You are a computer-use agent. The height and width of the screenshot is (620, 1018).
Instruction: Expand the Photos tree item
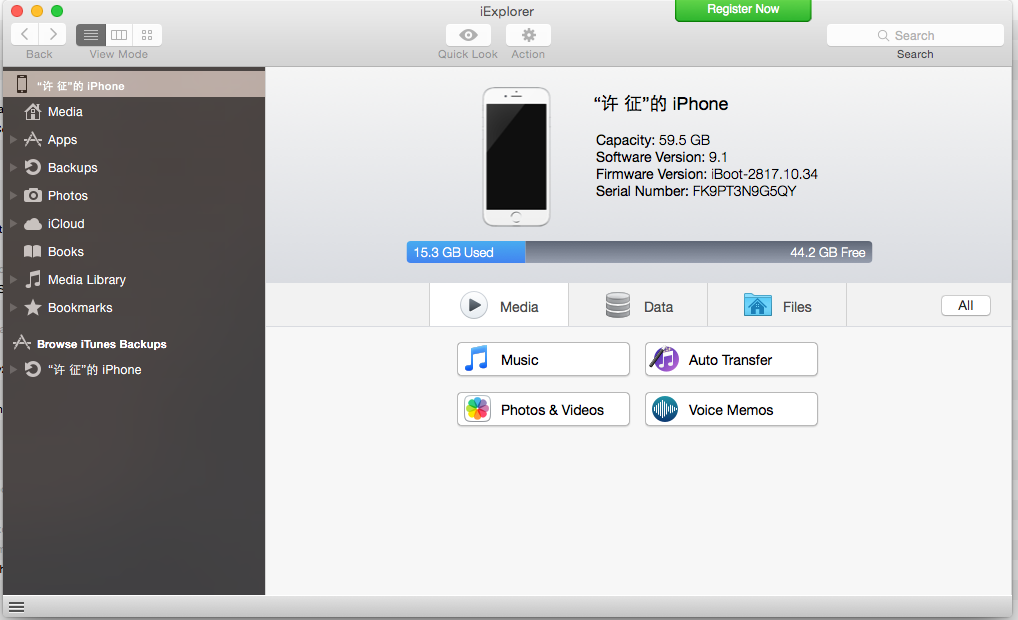tap(13, 195)
